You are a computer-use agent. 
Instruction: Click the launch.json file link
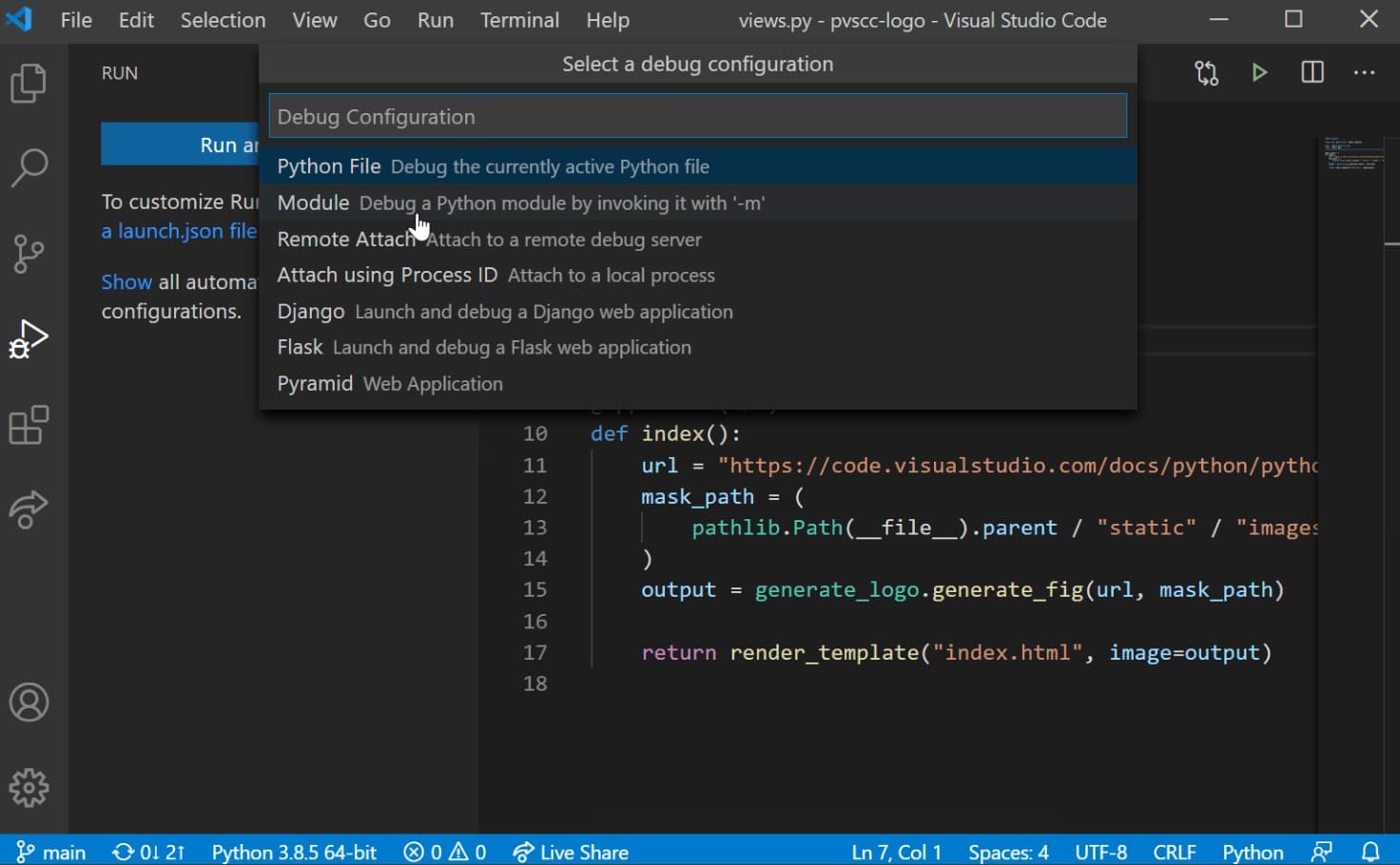(179, 231)
